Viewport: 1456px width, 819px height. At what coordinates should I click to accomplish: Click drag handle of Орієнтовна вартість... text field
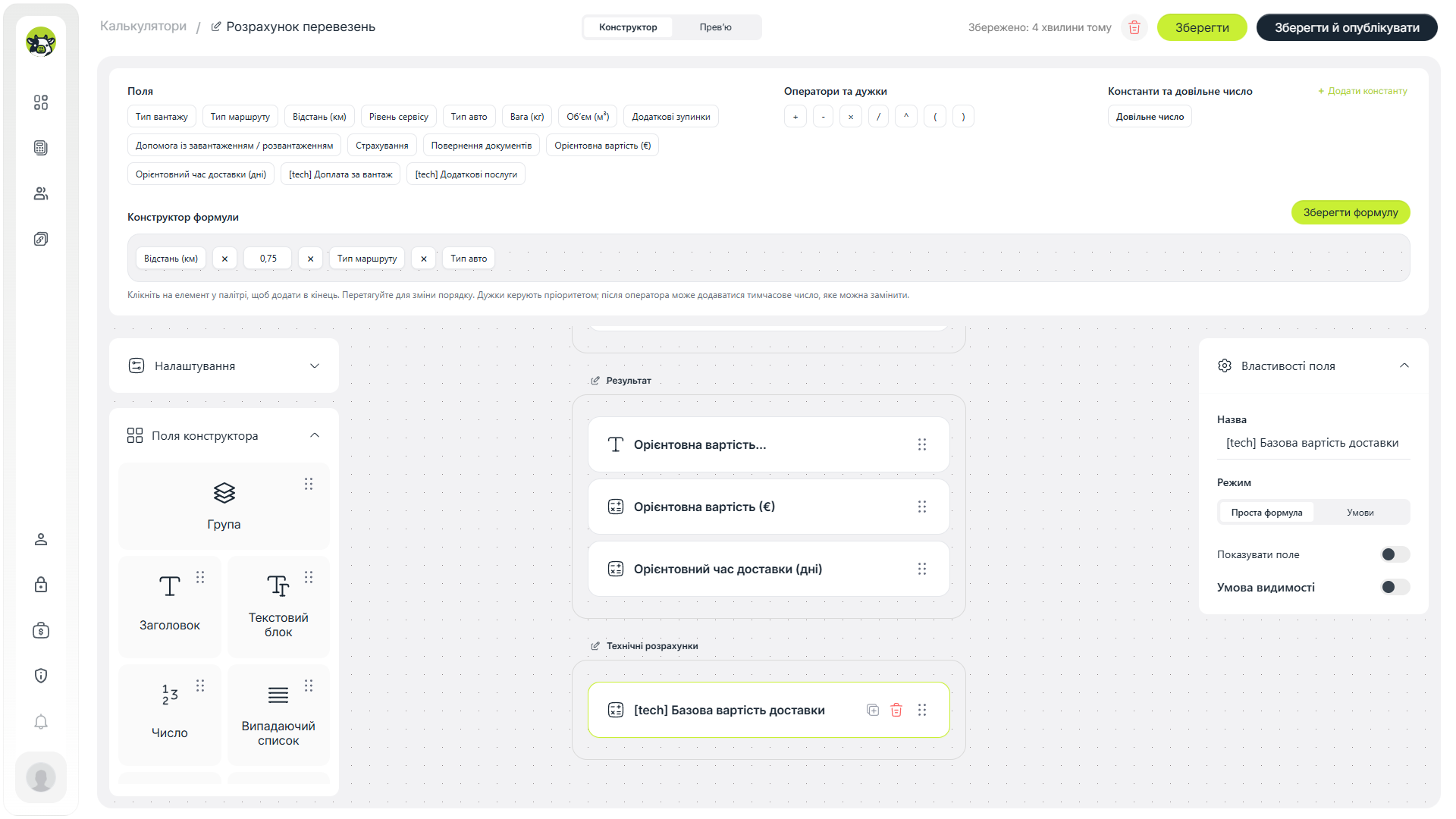[x=922, y=444]
